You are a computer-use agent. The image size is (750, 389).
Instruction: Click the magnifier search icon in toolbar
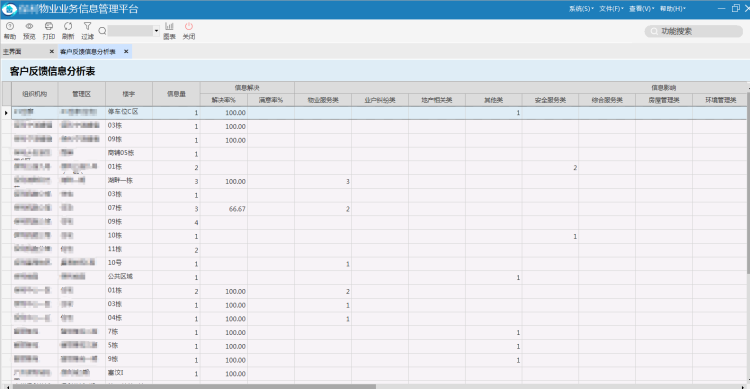coord(102,31)
